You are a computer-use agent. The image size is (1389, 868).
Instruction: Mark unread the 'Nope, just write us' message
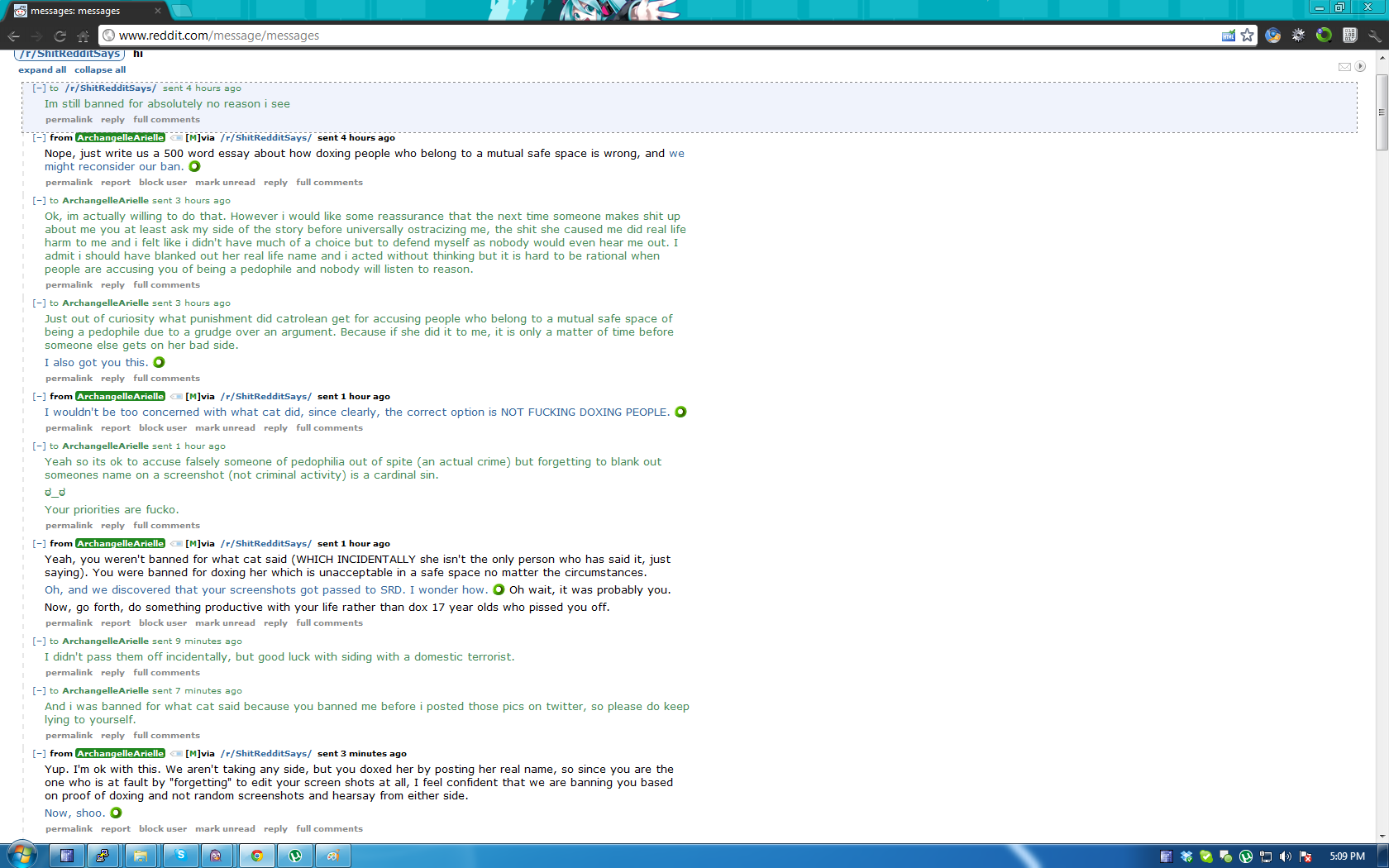tap(225, 183)
